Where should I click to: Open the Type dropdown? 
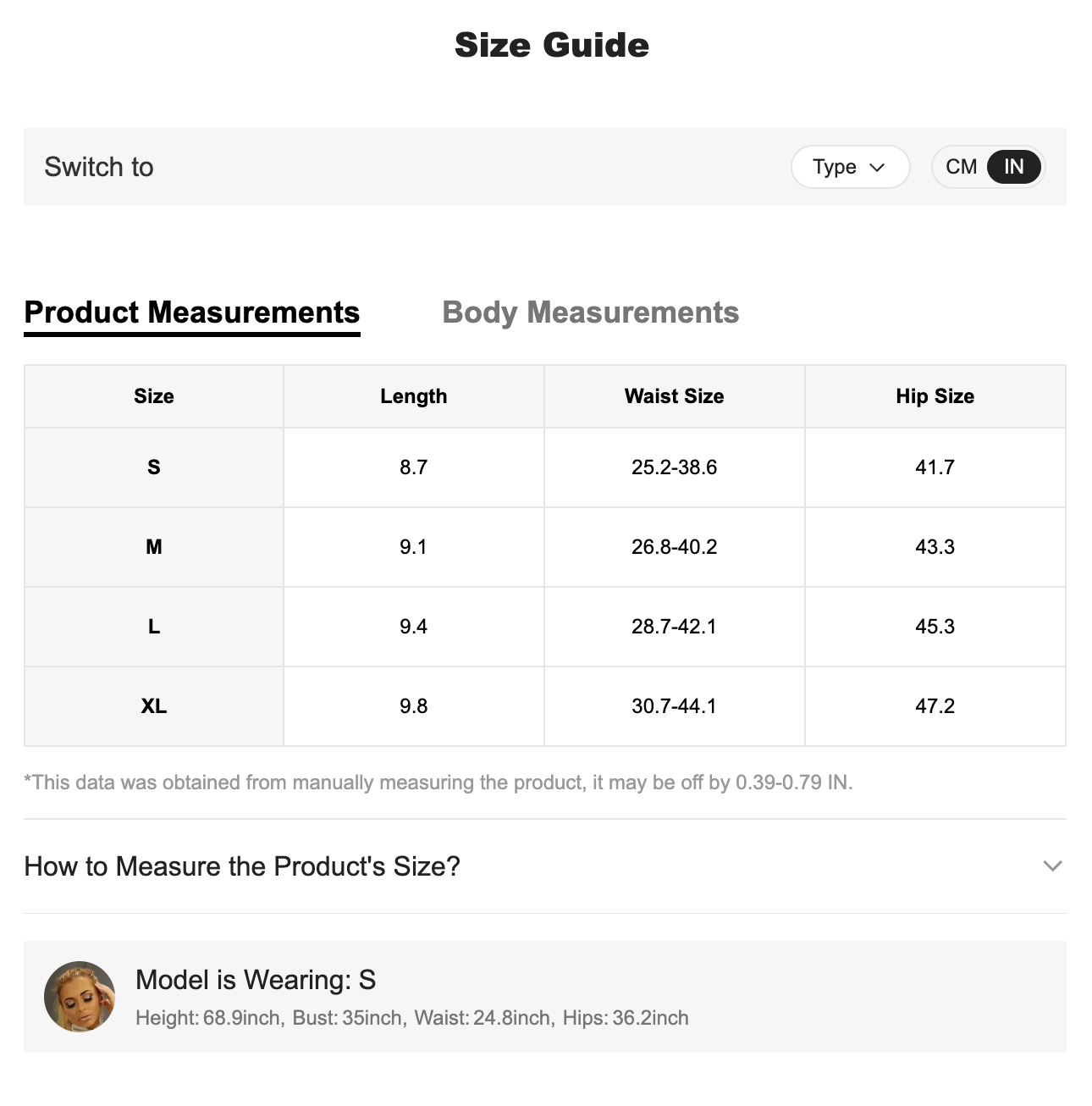(x=849, y=167)
